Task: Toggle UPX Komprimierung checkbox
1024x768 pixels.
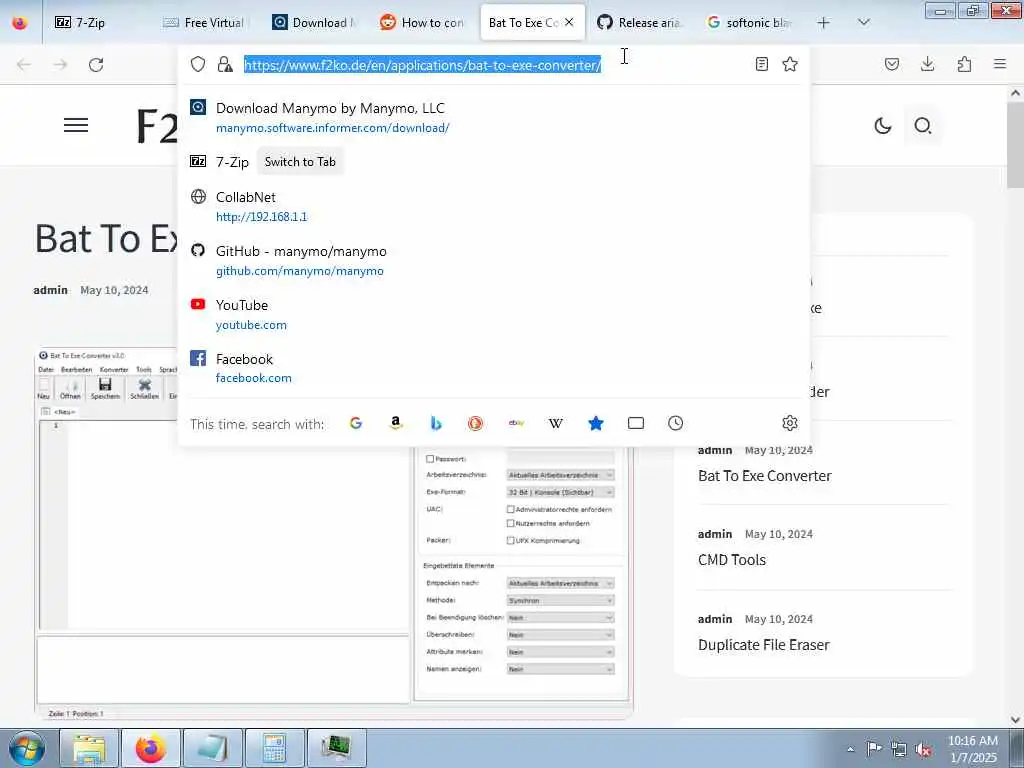Action: click(x=511, y=540)
